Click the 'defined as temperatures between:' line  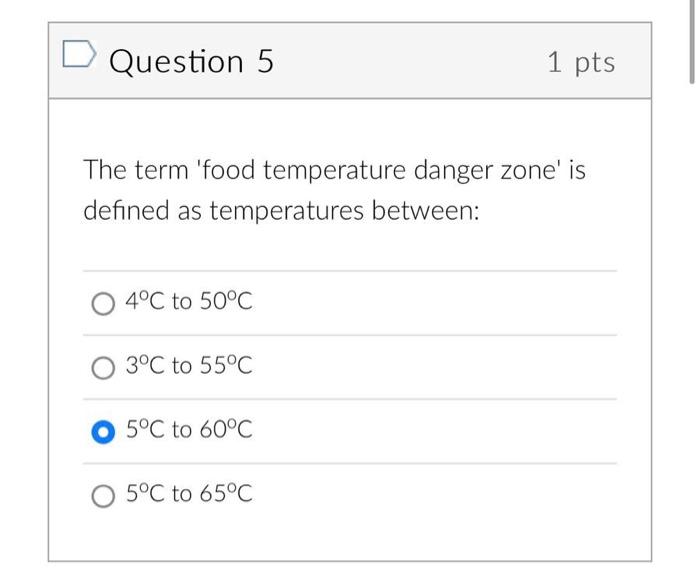(x=282, y=212)
